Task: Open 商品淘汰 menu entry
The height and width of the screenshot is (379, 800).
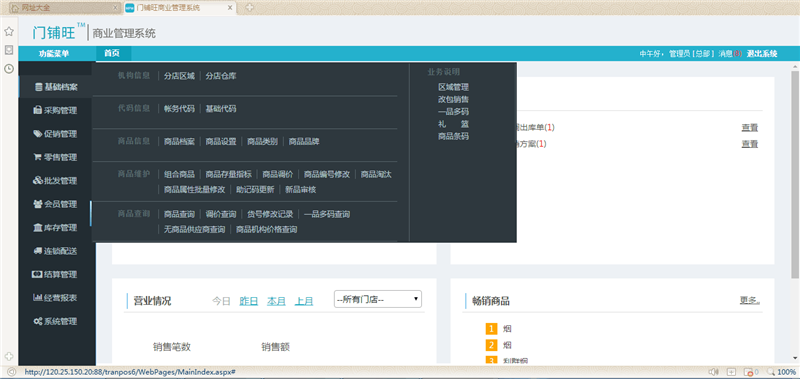Action: (376, 174)
